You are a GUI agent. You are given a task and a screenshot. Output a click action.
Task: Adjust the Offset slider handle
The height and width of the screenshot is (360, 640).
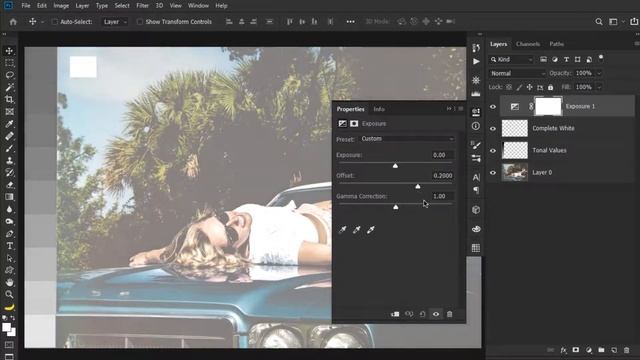(x=418, y=187)
